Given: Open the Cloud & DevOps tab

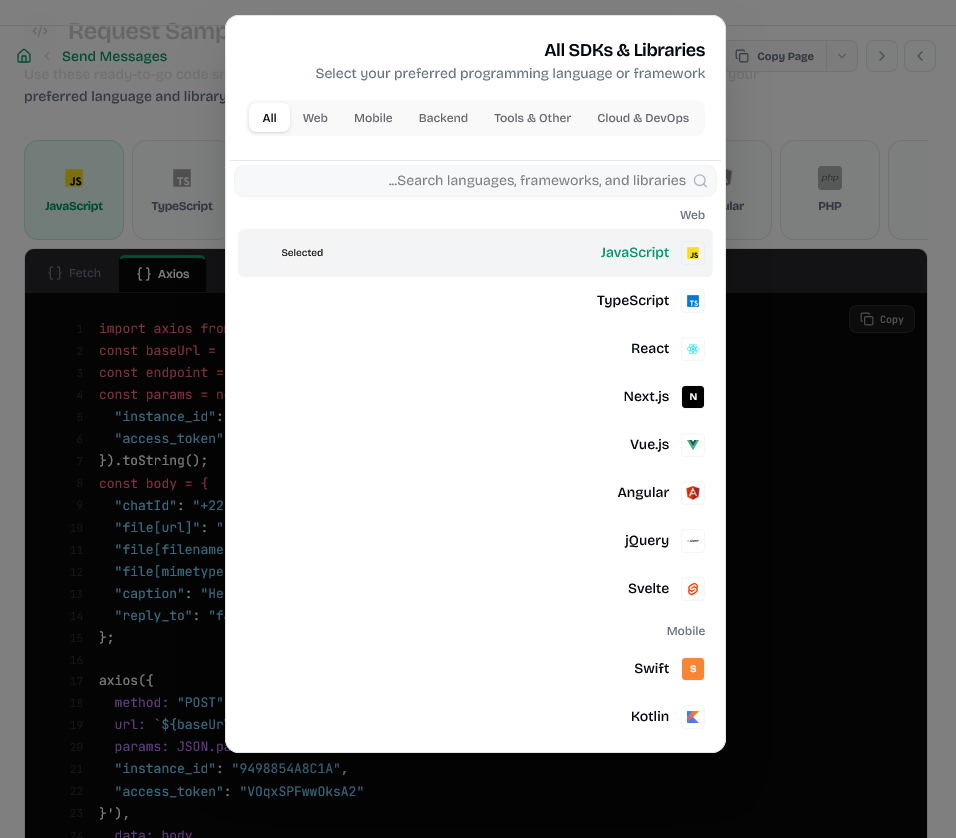Looking at the screenshot, I should point(643,118).
